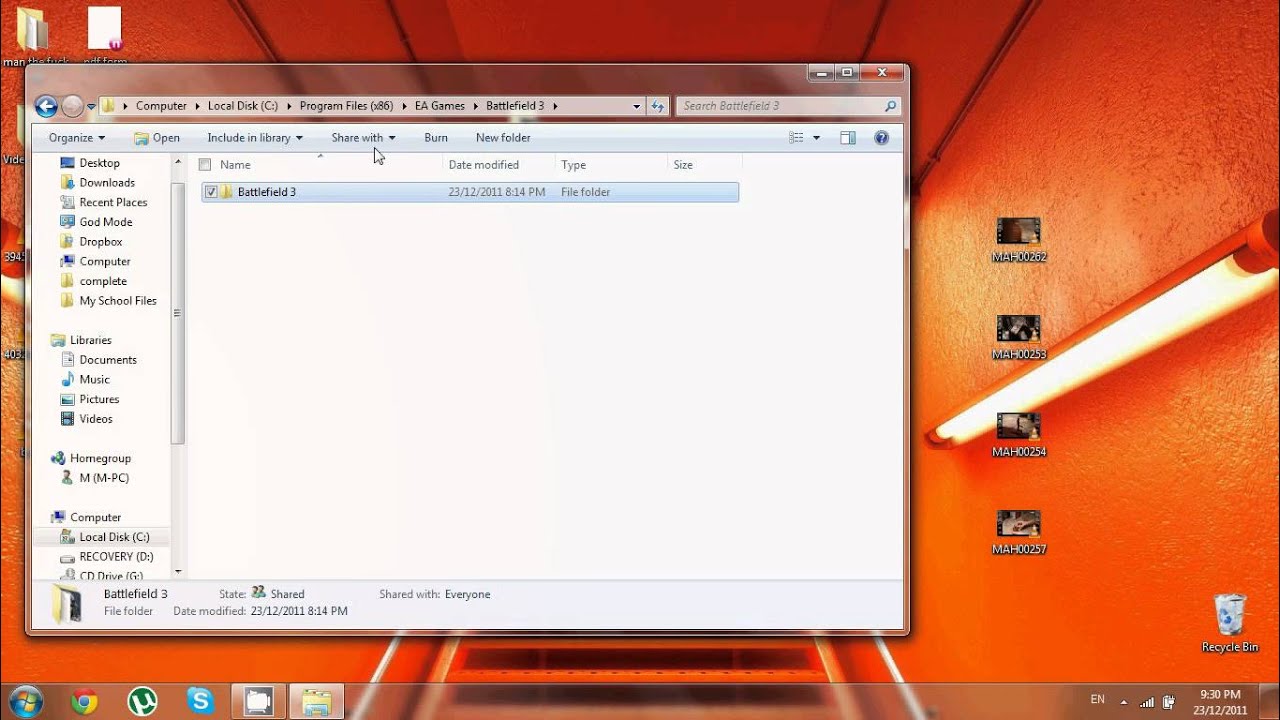Image resolution: width=1280 pixels, height=720 pixels.
Task: Open the Include in library menu
Action: (254, 138)
